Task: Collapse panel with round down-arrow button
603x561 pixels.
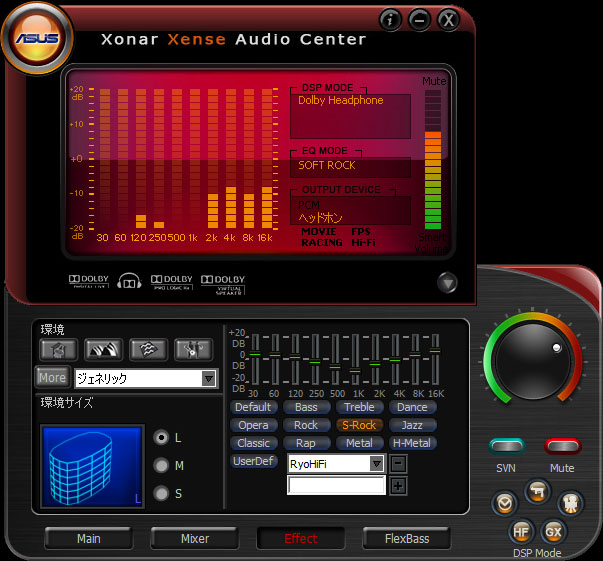Action: pyautogui.click(x=447, y=283)
